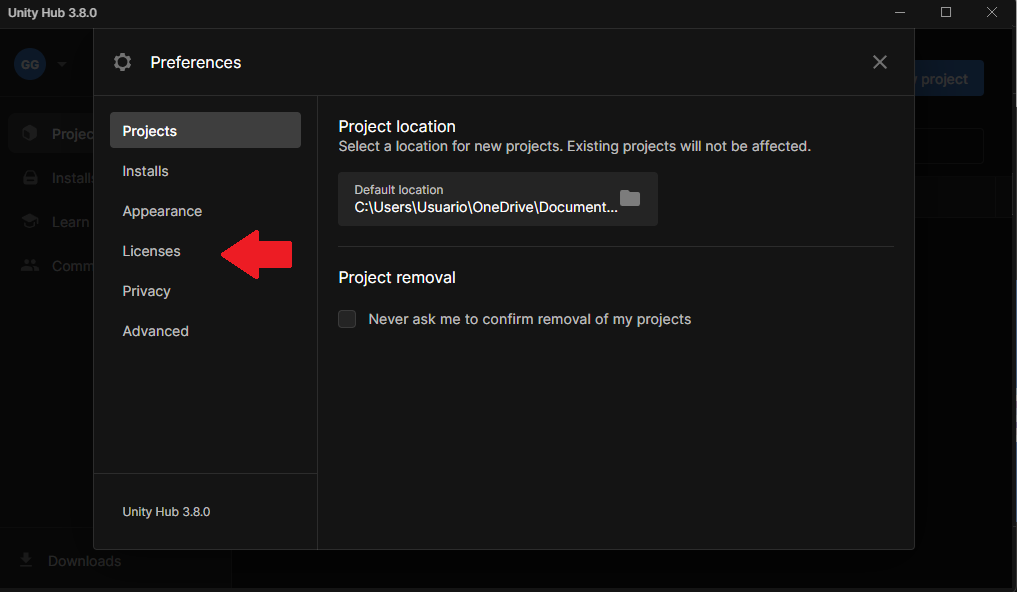The image size is (1017, 592).
Task: Browse for default project location folder icon
Action: tap(630, 198)
